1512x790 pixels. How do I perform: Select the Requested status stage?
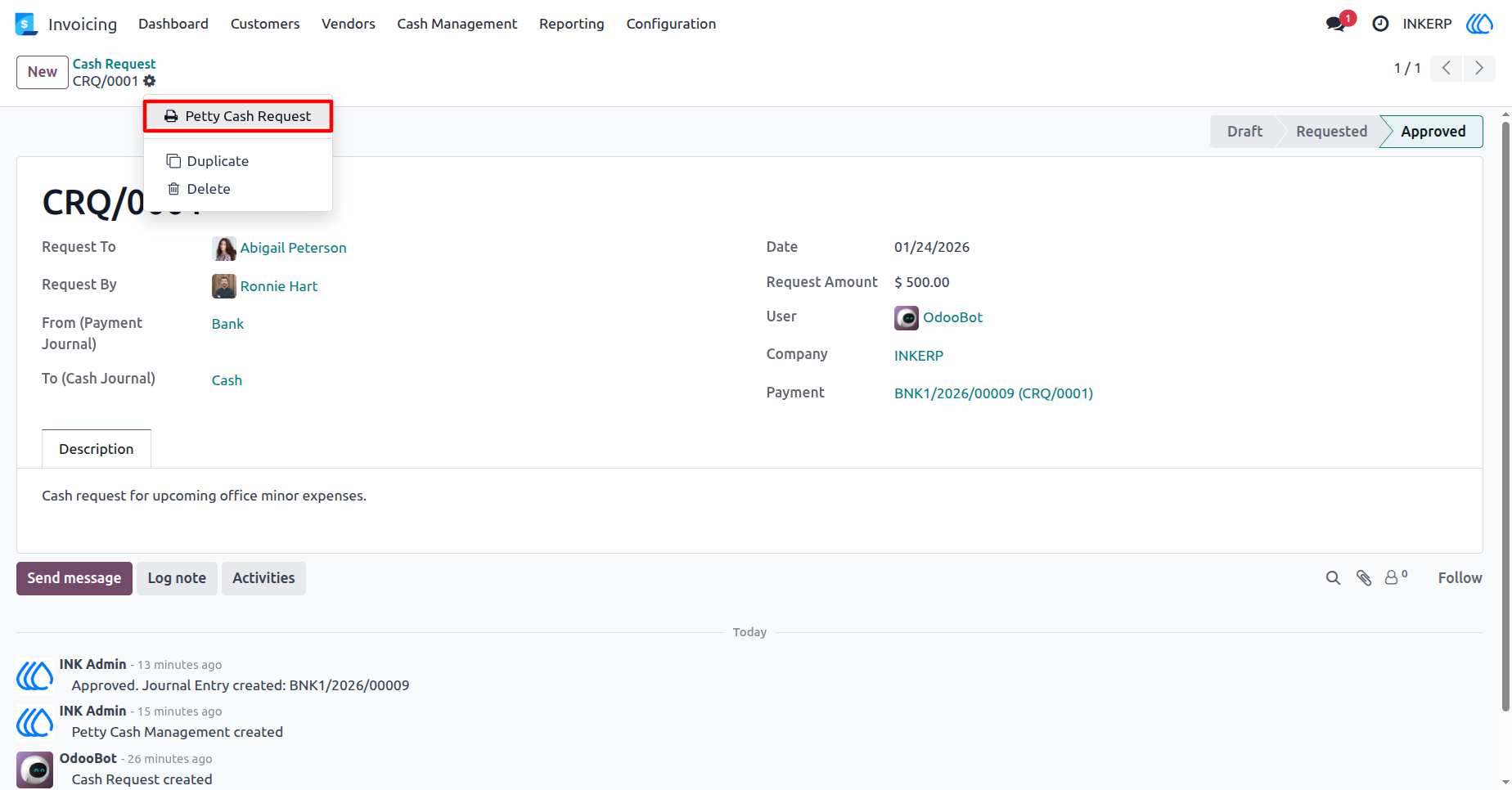(1331, 132)
